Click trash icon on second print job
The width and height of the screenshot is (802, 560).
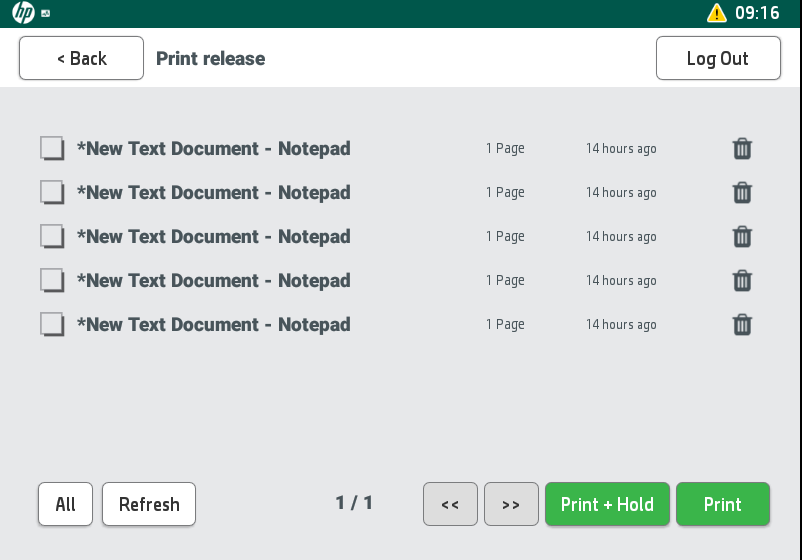point(742,193)
